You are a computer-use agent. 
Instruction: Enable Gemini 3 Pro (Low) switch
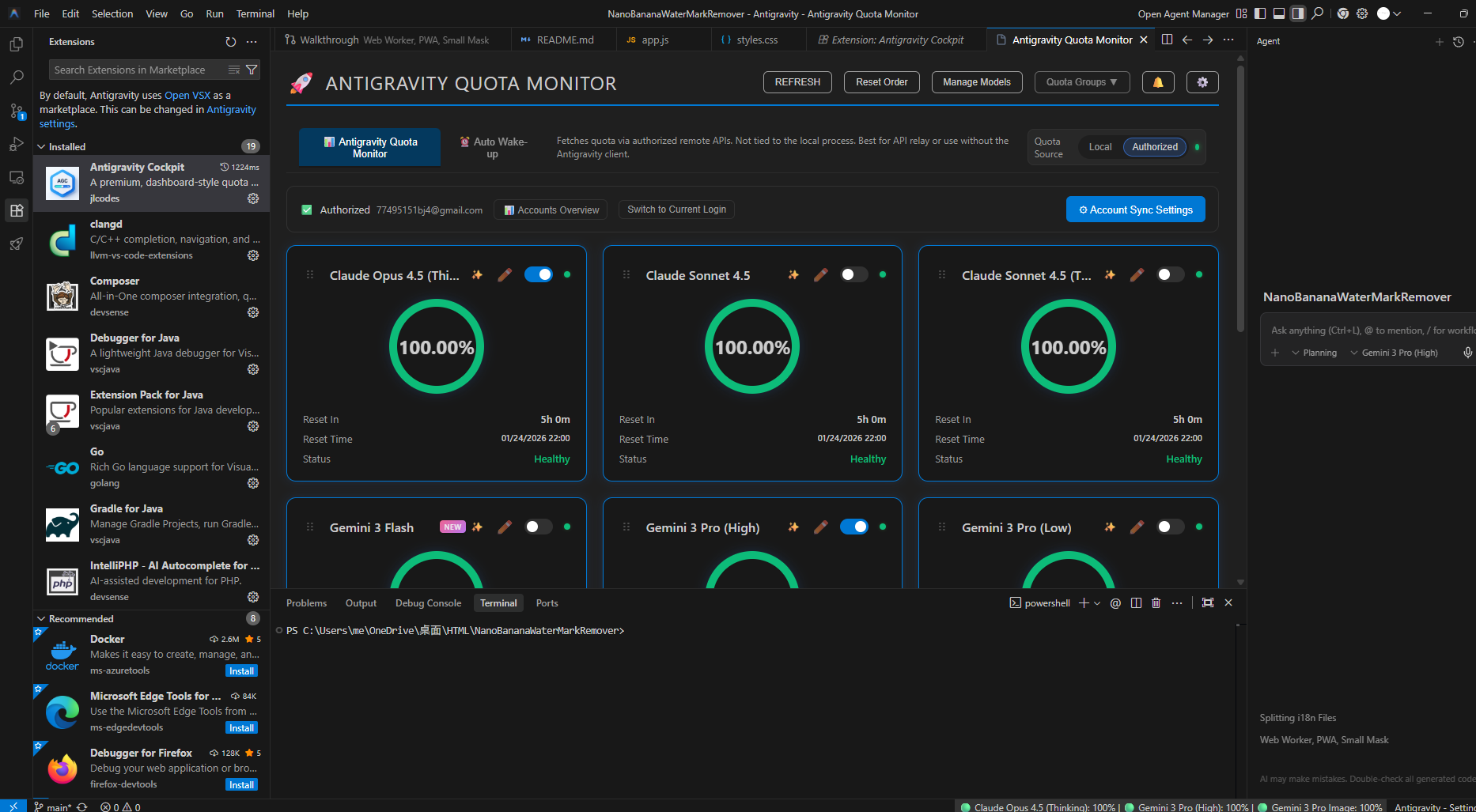(1171, 527)
